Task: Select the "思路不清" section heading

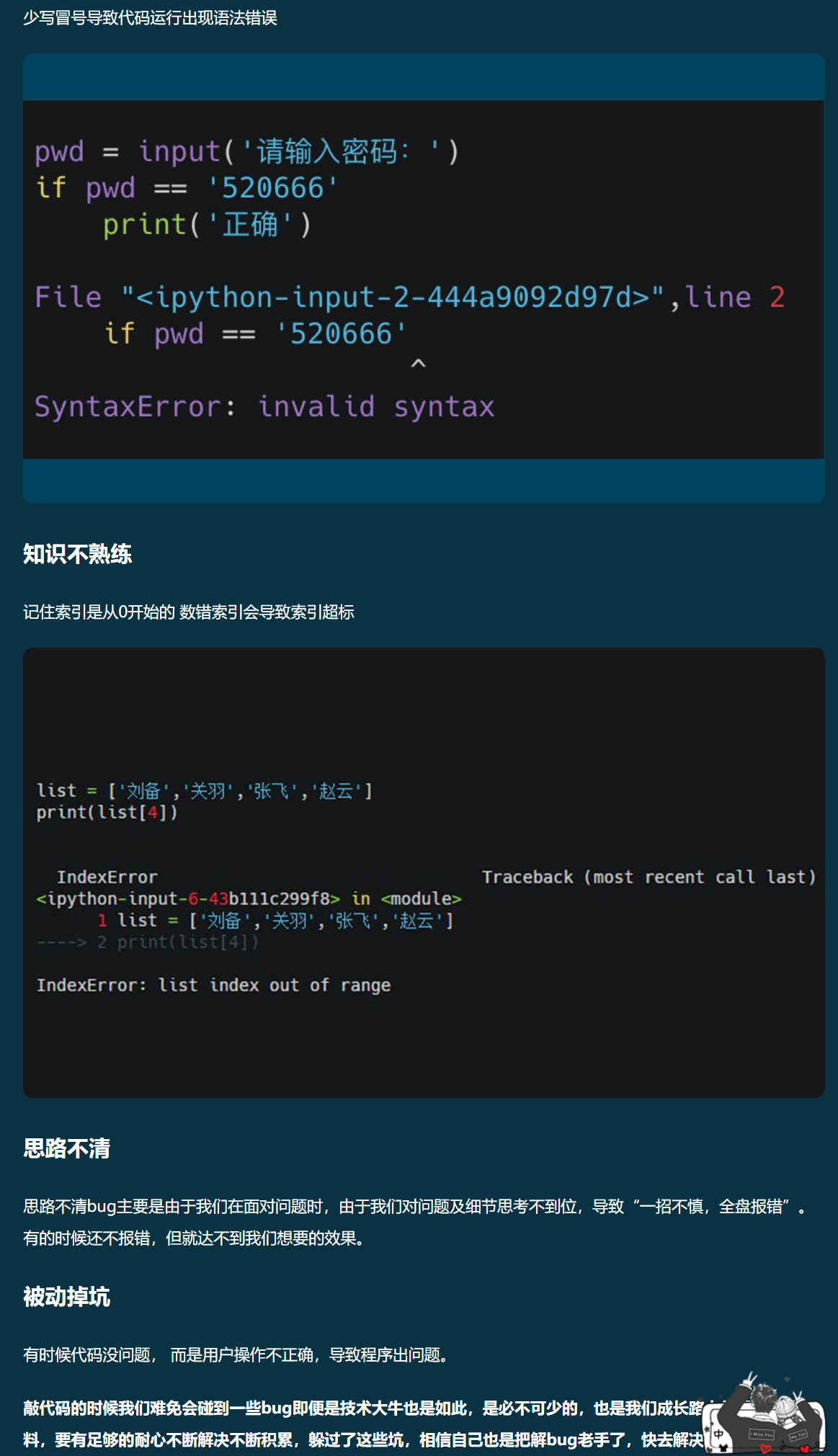Action: click(x=66, y=1148)
